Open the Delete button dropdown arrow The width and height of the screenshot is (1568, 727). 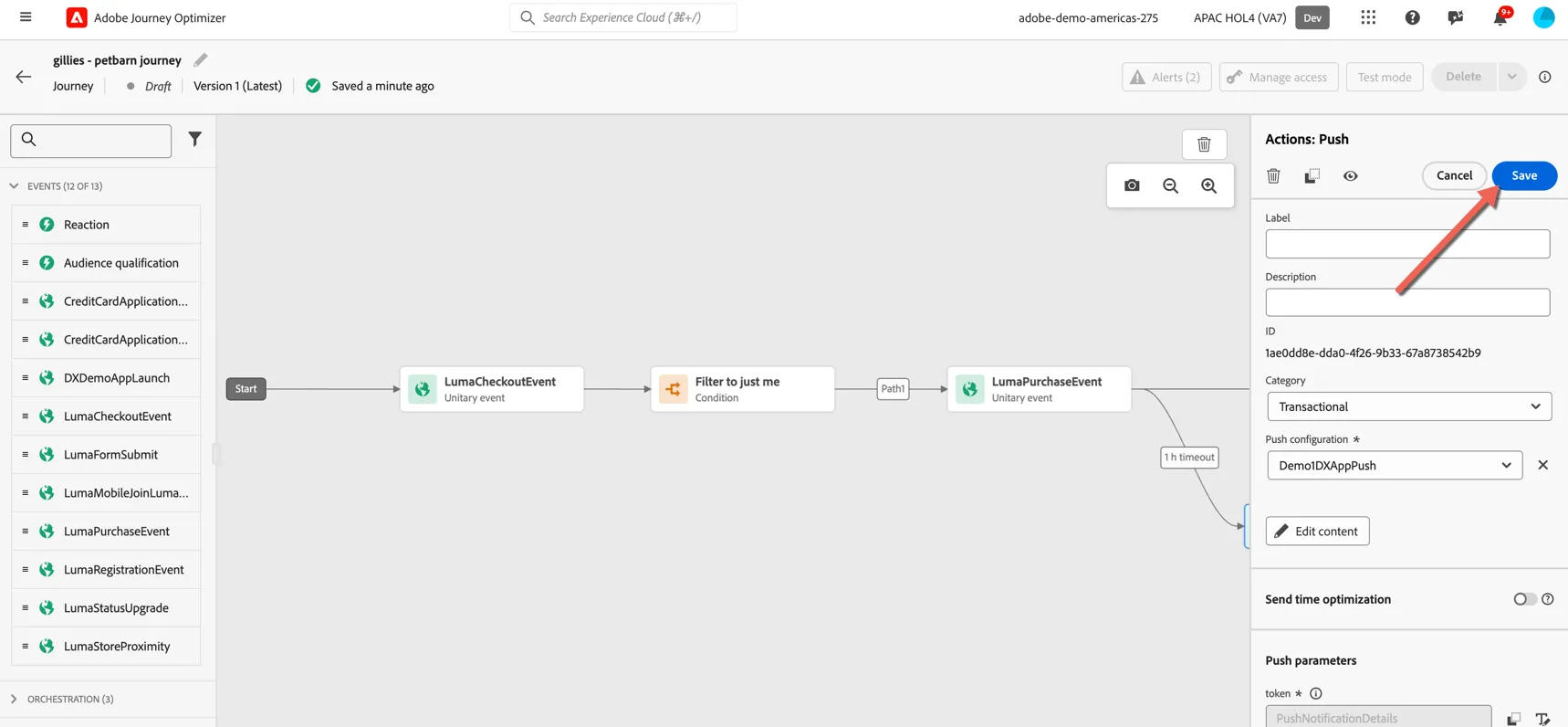pyautogui.click(x=1511, y=77)
